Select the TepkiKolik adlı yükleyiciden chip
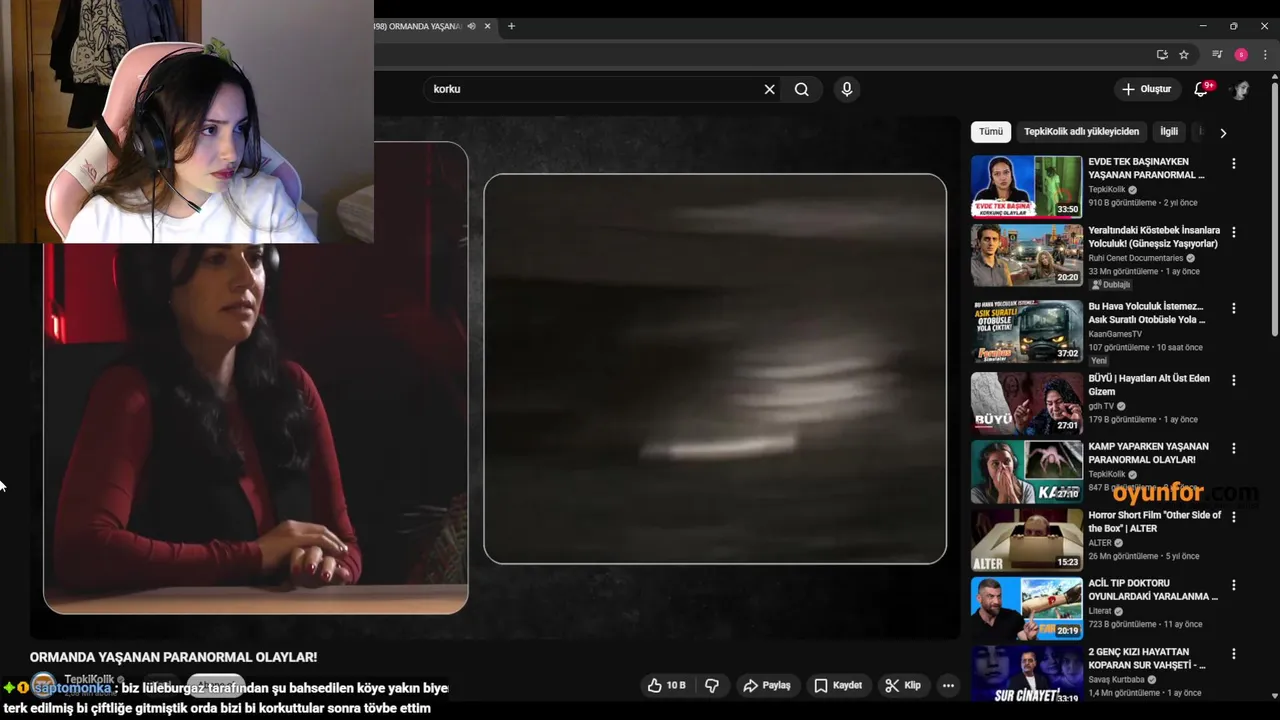 1081,132
